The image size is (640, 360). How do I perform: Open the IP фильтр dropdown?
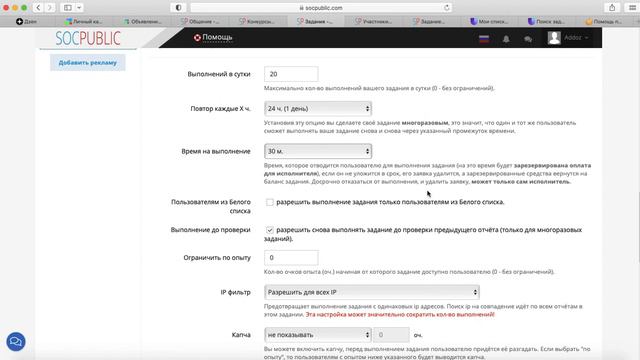tap(371, 292)
